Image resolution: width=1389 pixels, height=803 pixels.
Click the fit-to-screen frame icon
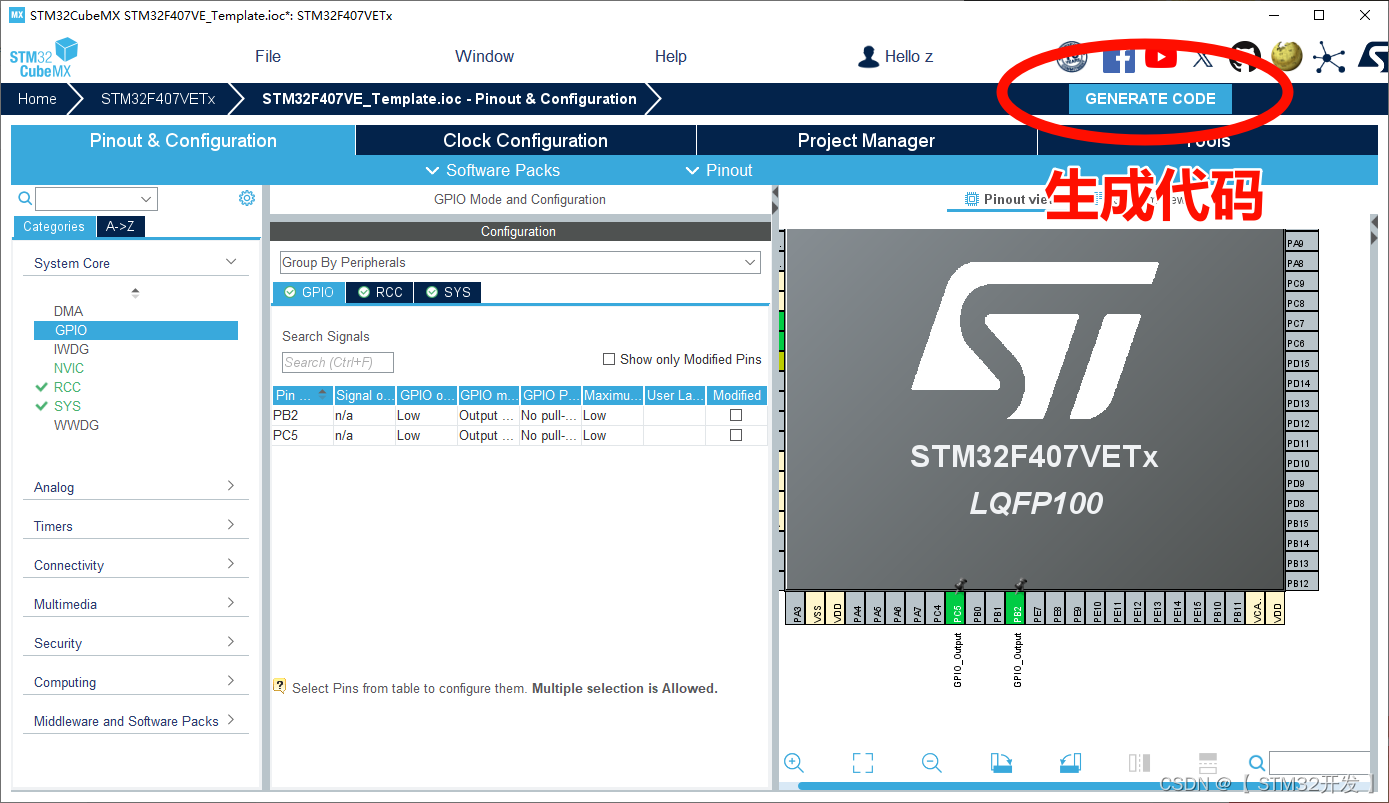pos(863,762)
